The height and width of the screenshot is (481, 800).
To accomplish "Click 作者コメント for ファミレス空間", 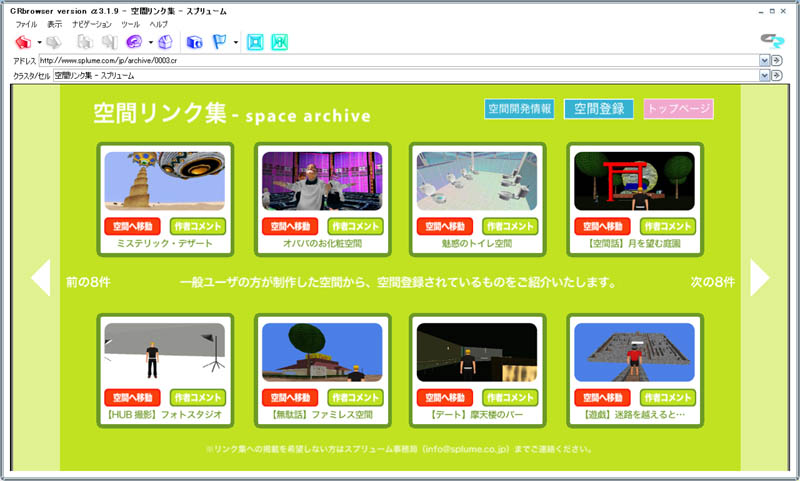I will click(356, 398).
